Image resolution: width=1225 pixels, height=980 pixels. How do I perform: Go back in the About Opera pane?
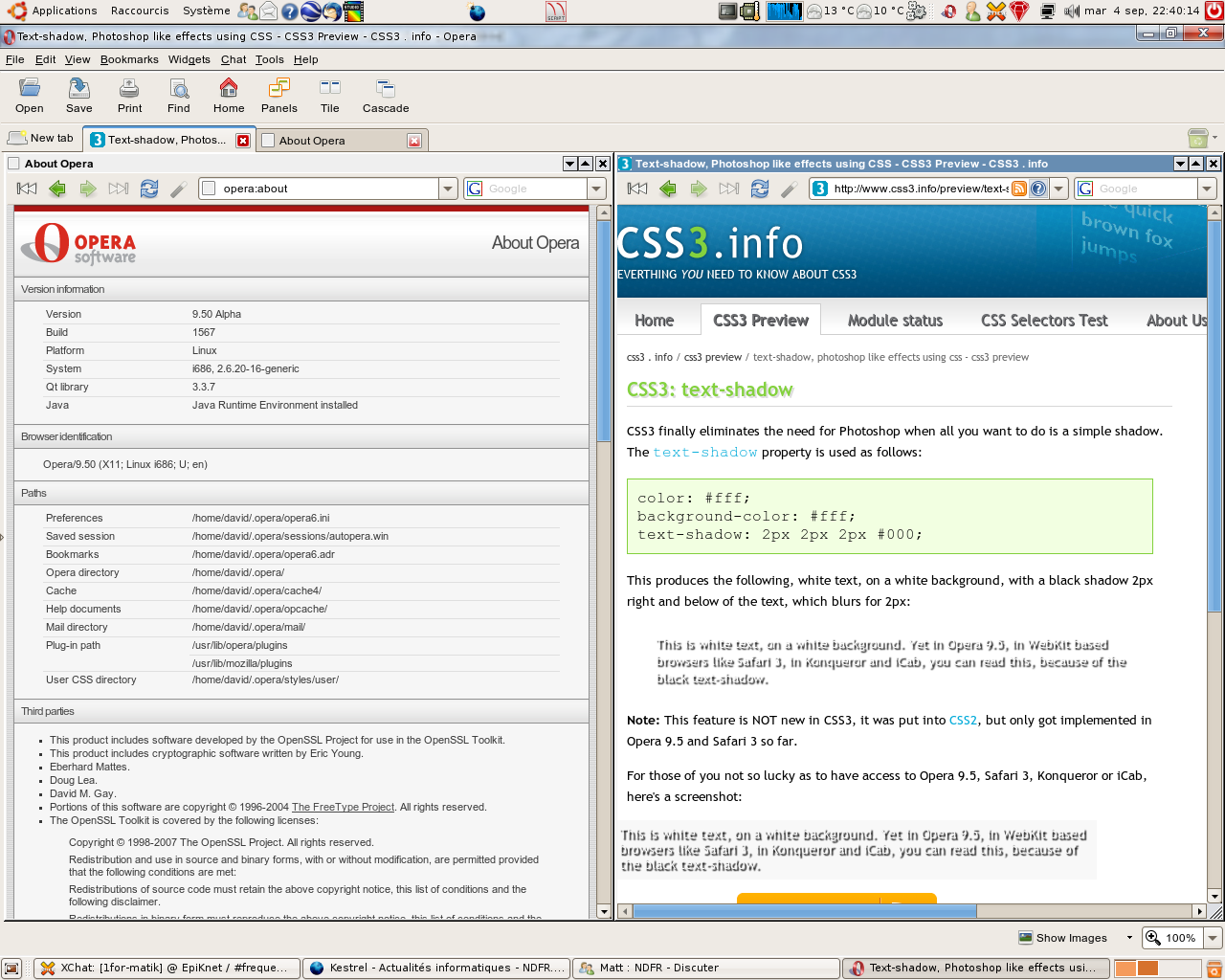click(x=57, y=189)
